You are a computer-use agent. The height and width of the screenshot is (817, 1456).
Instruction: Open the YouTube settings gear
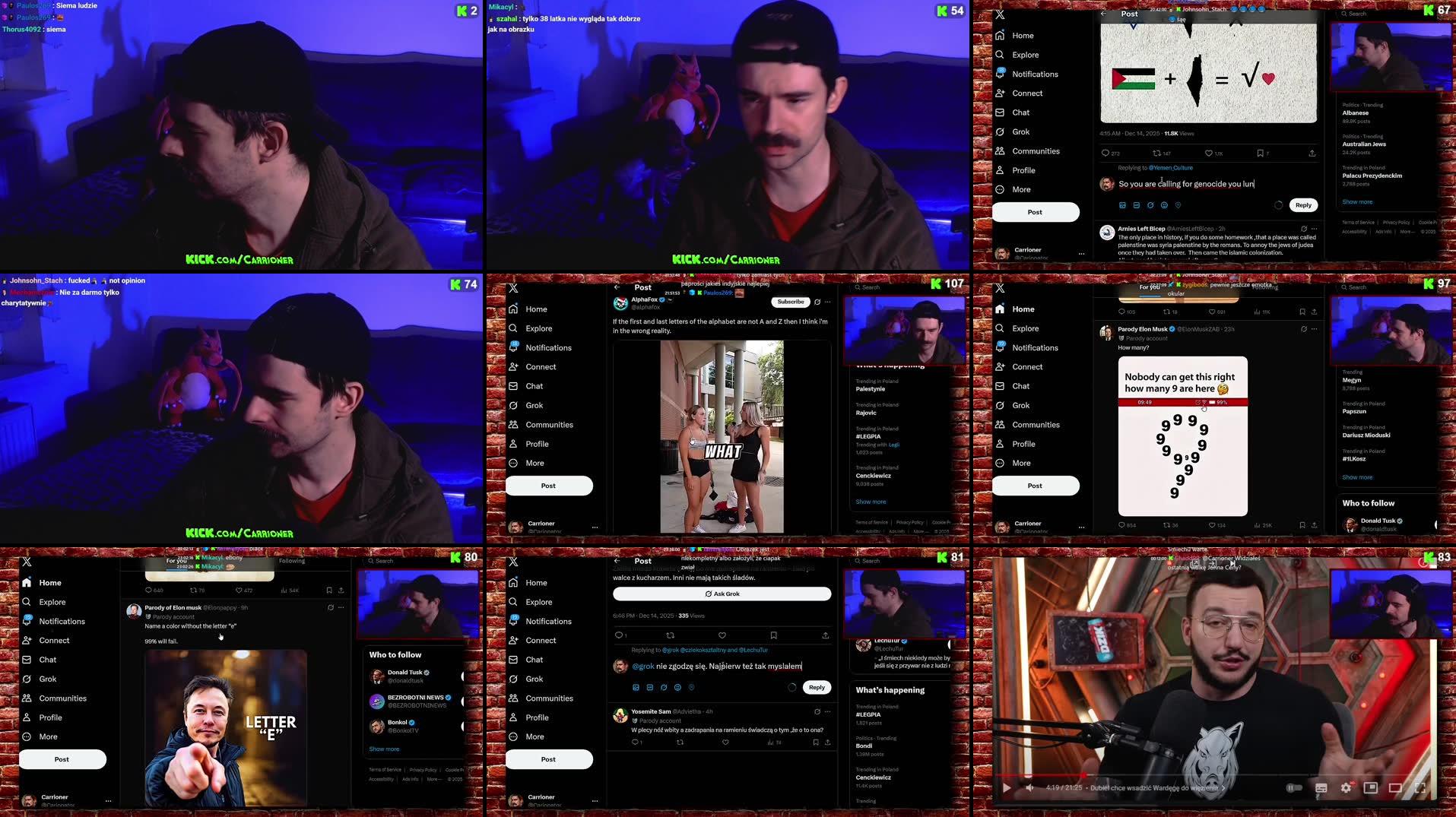coord(1346,788)
